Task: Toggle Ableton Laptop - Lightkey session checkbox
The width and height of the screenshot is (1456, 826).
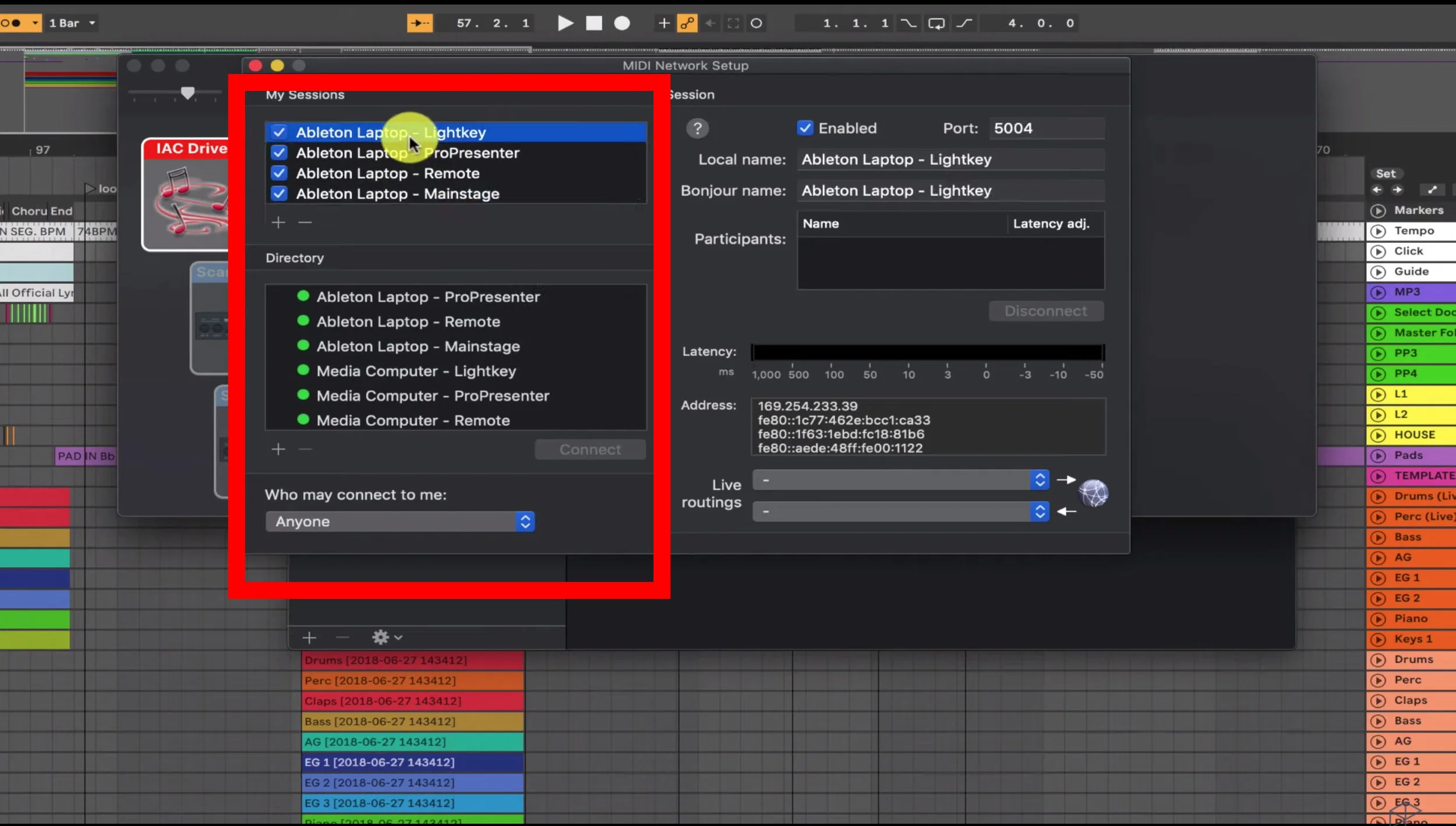Action: coord(280,132)
